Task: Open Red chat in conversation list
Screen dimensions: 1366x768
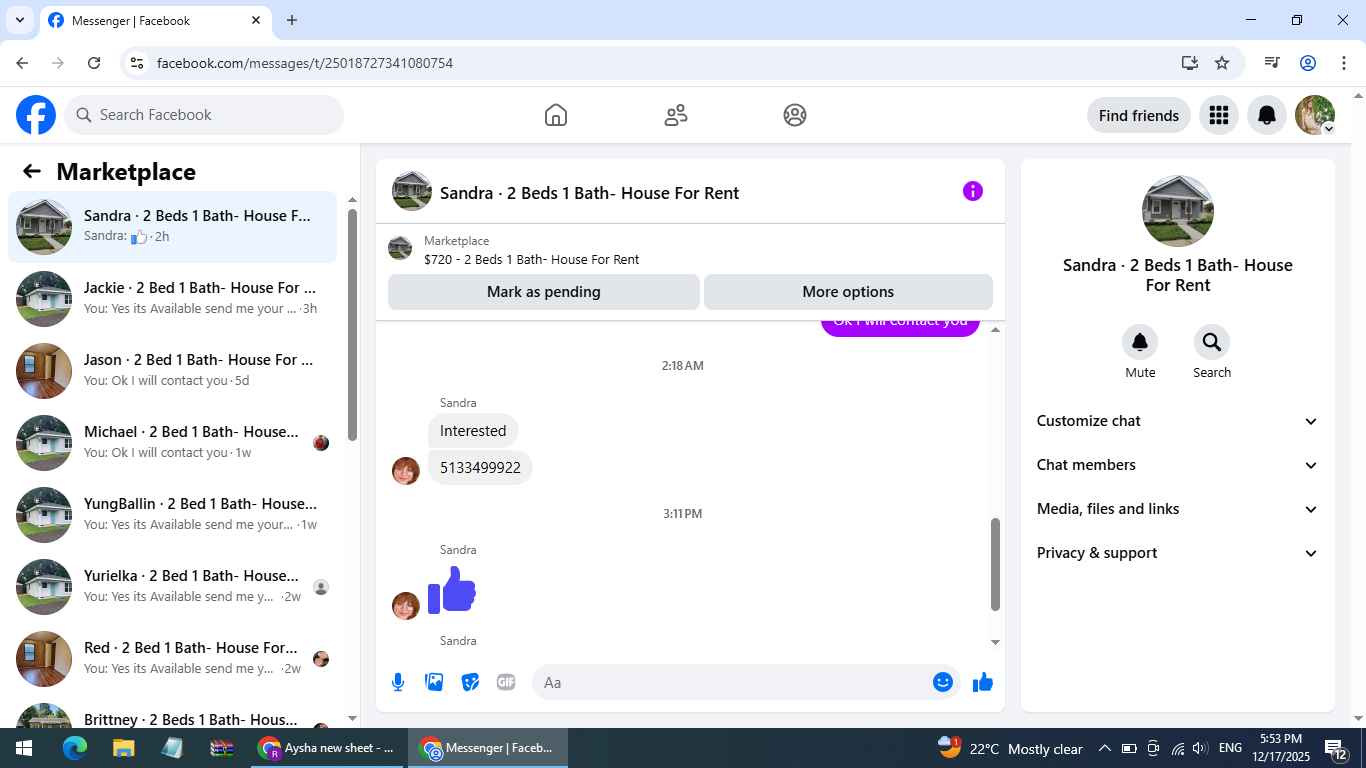Action: tap(173, 659)
